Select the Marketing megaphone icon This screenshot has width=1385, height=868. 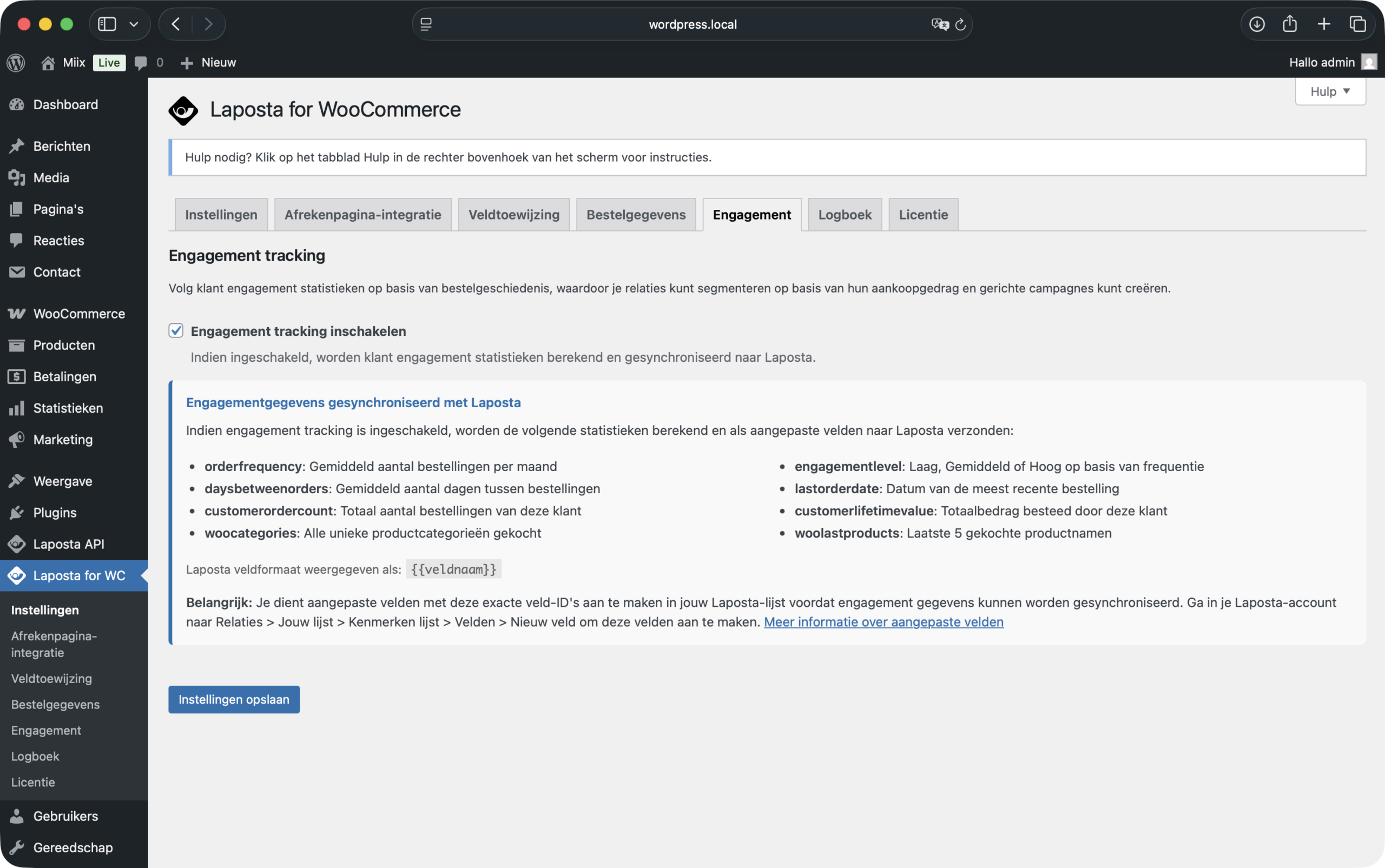point(17,439)
